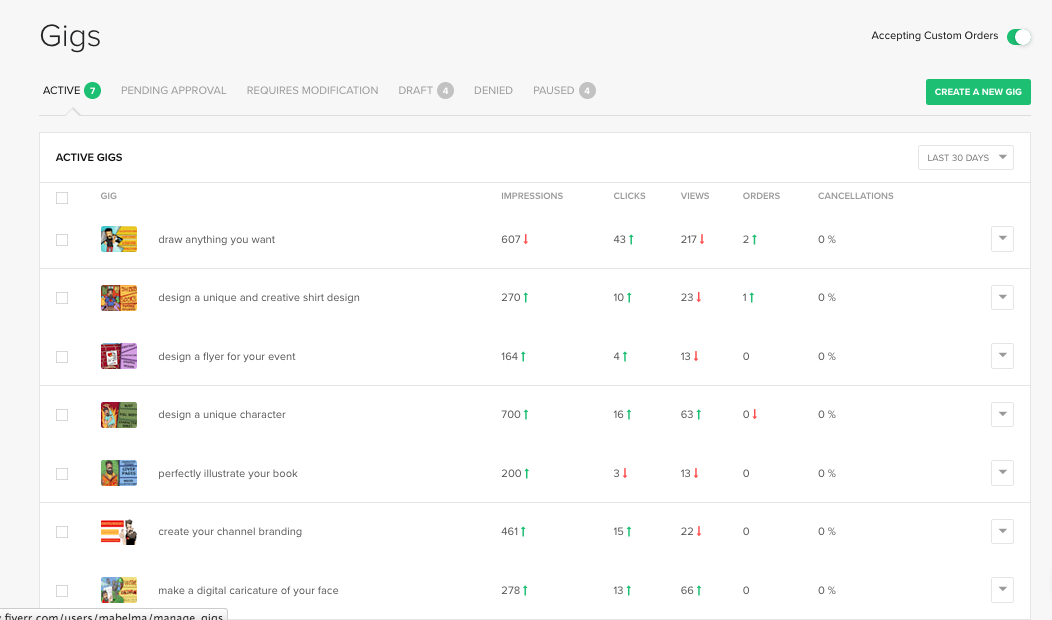Click the digital caricature gig thumbnail

click(118, 590)
